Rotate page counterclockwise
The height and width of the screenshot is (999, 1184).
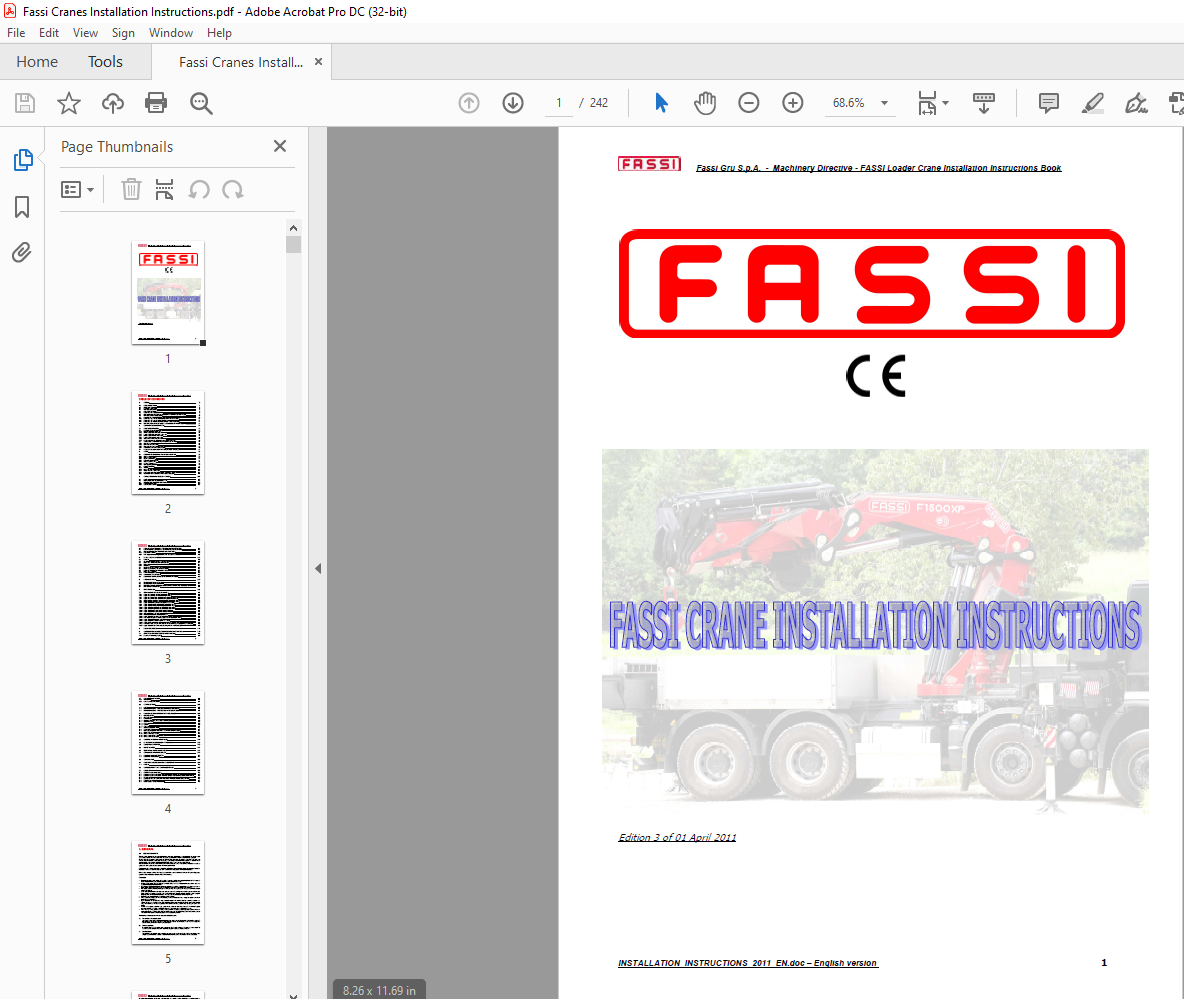pyautogui.click(x=199, y=190)
